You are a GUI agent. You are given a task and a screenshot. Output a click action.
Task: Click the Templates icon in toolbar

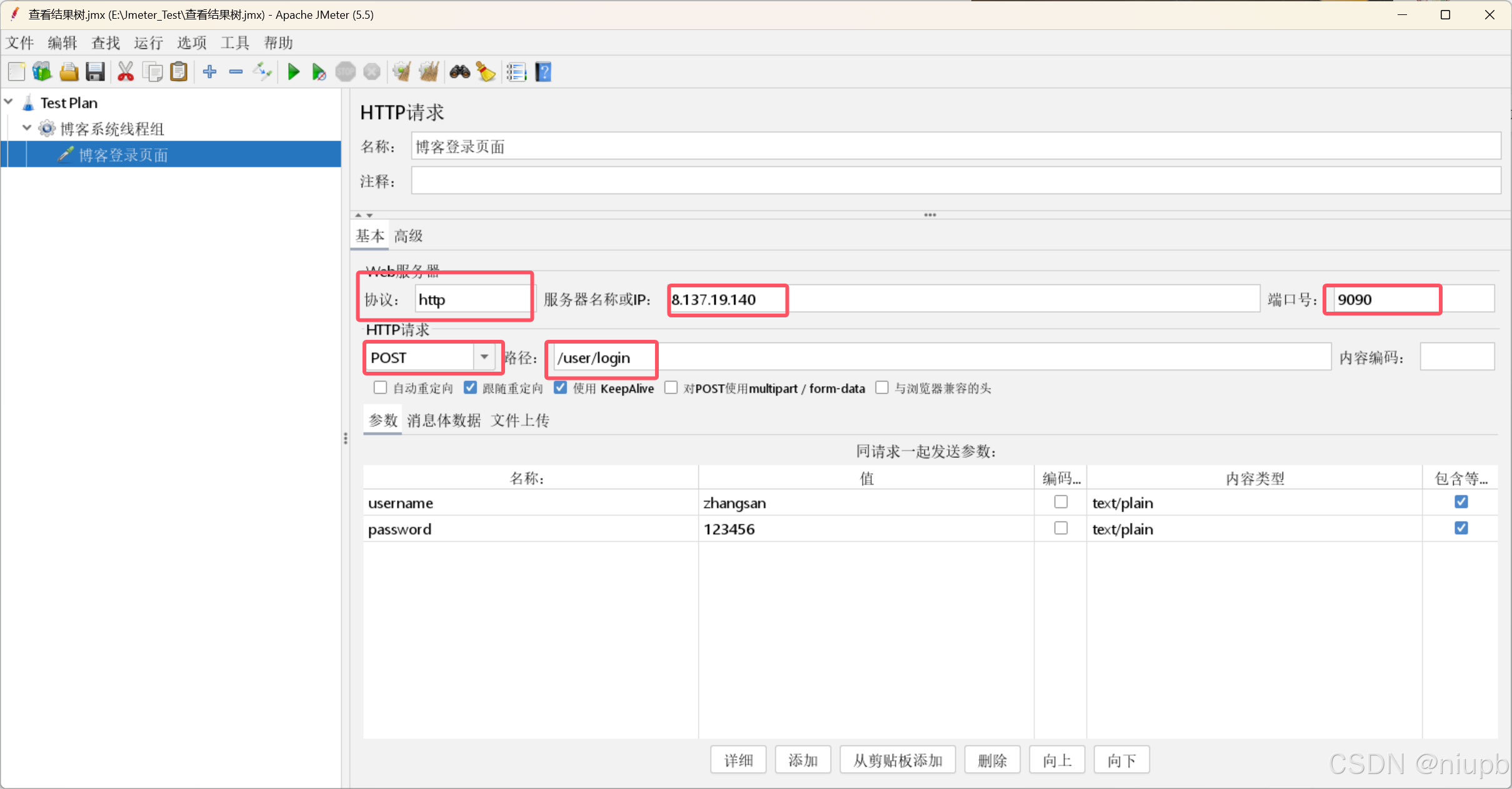coord(42,72)
